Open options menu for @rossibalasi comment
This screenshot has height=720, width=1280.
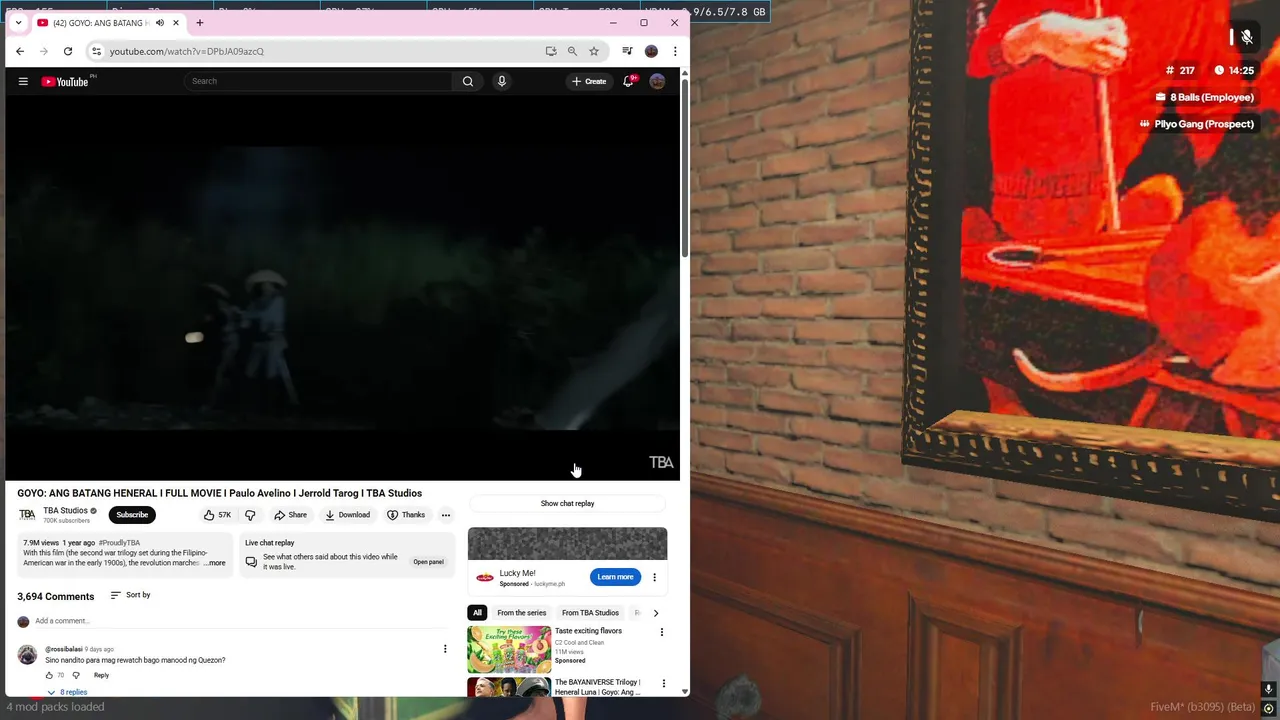445,649
